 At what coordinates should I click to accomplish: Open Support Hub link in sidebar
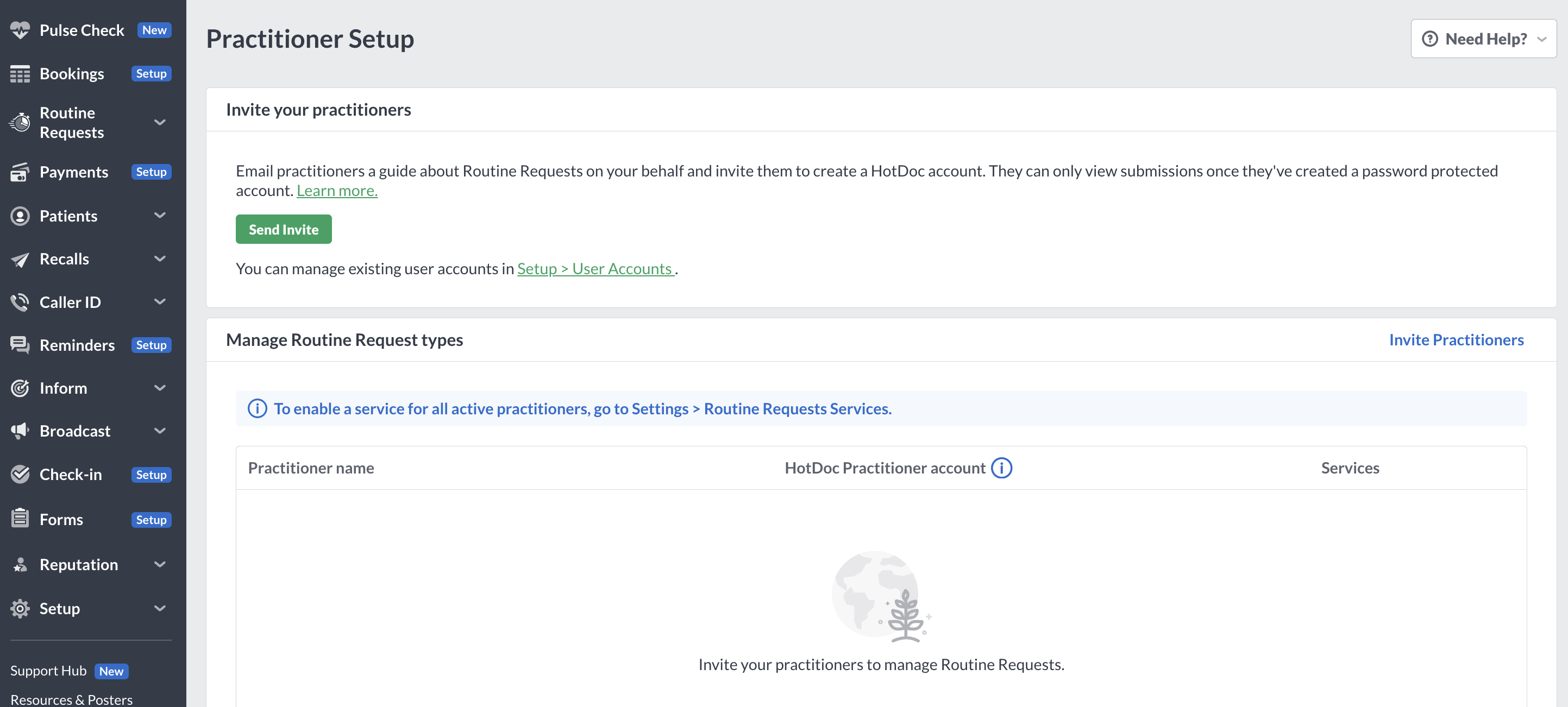[49, 671]
